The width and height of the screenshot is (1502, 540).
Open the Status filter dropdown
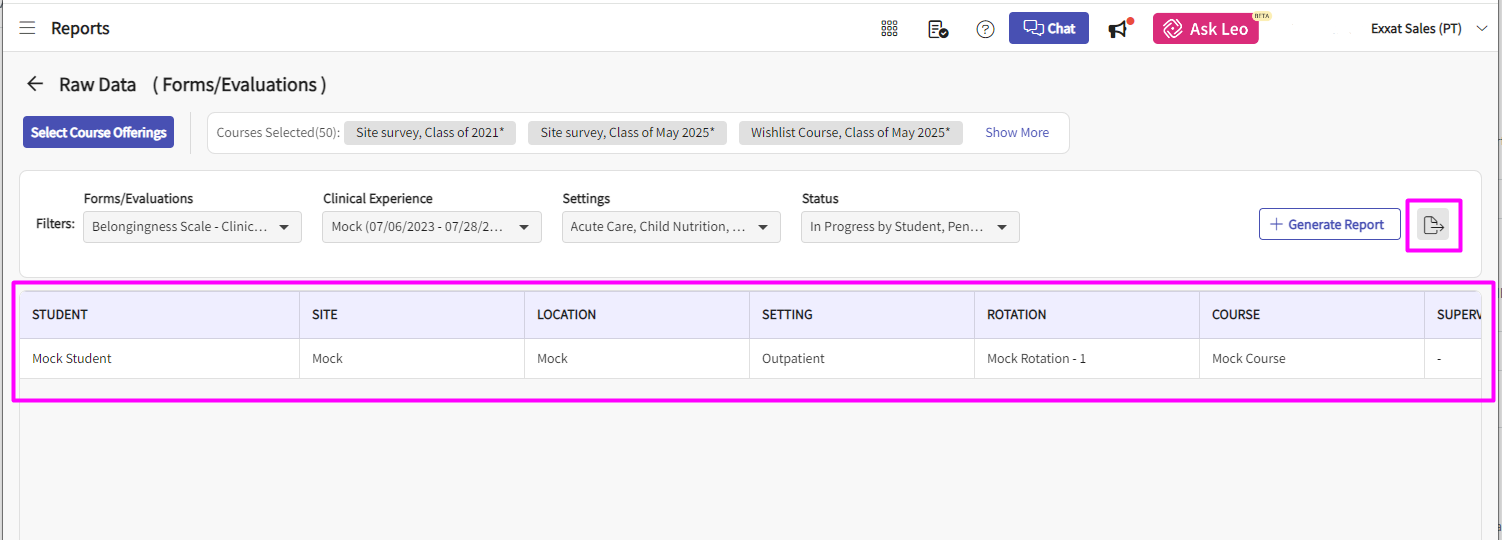coord(910,227)
